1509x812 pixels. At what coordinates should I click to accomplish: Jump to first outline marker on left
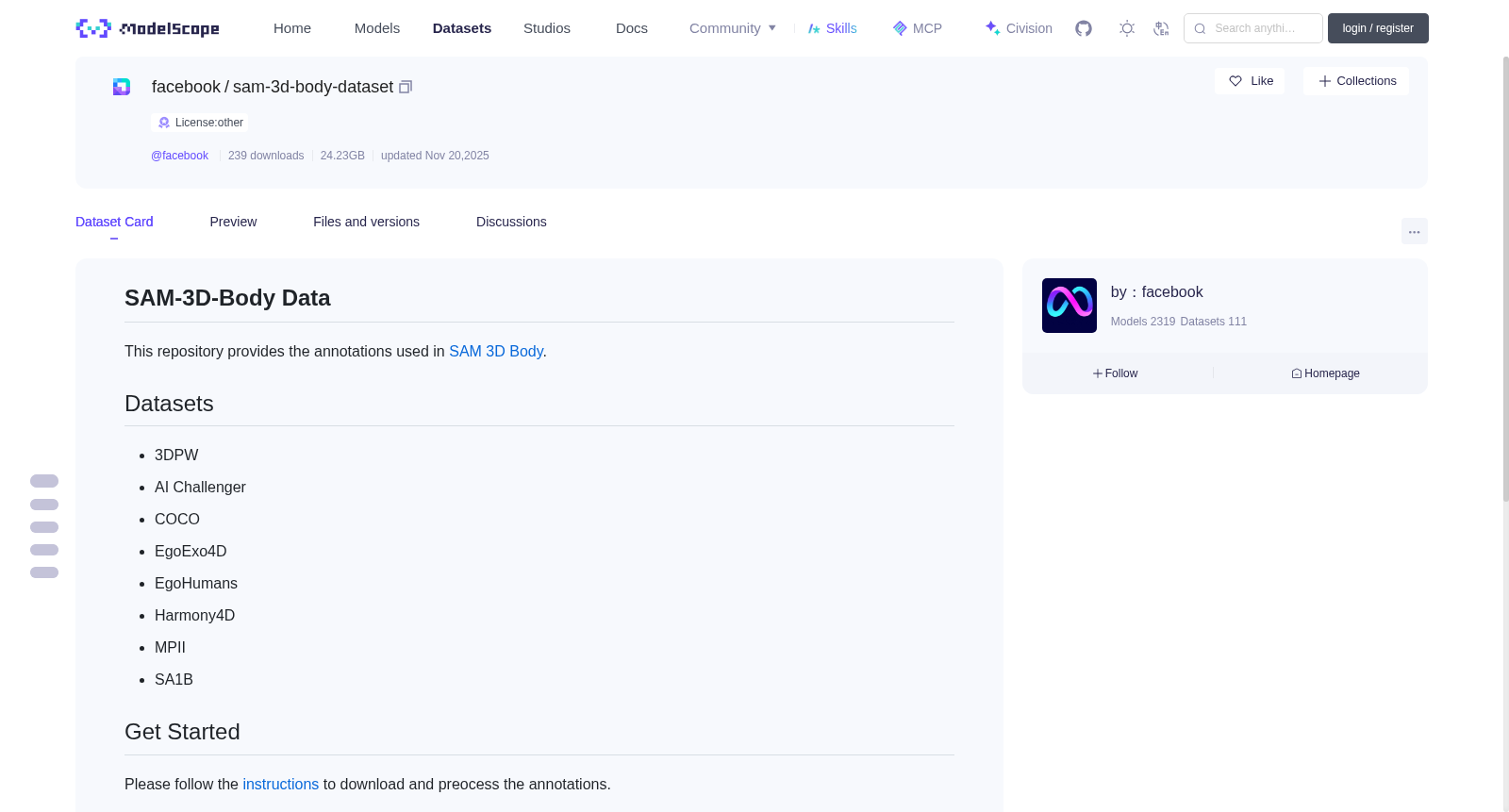click(44, 481)
